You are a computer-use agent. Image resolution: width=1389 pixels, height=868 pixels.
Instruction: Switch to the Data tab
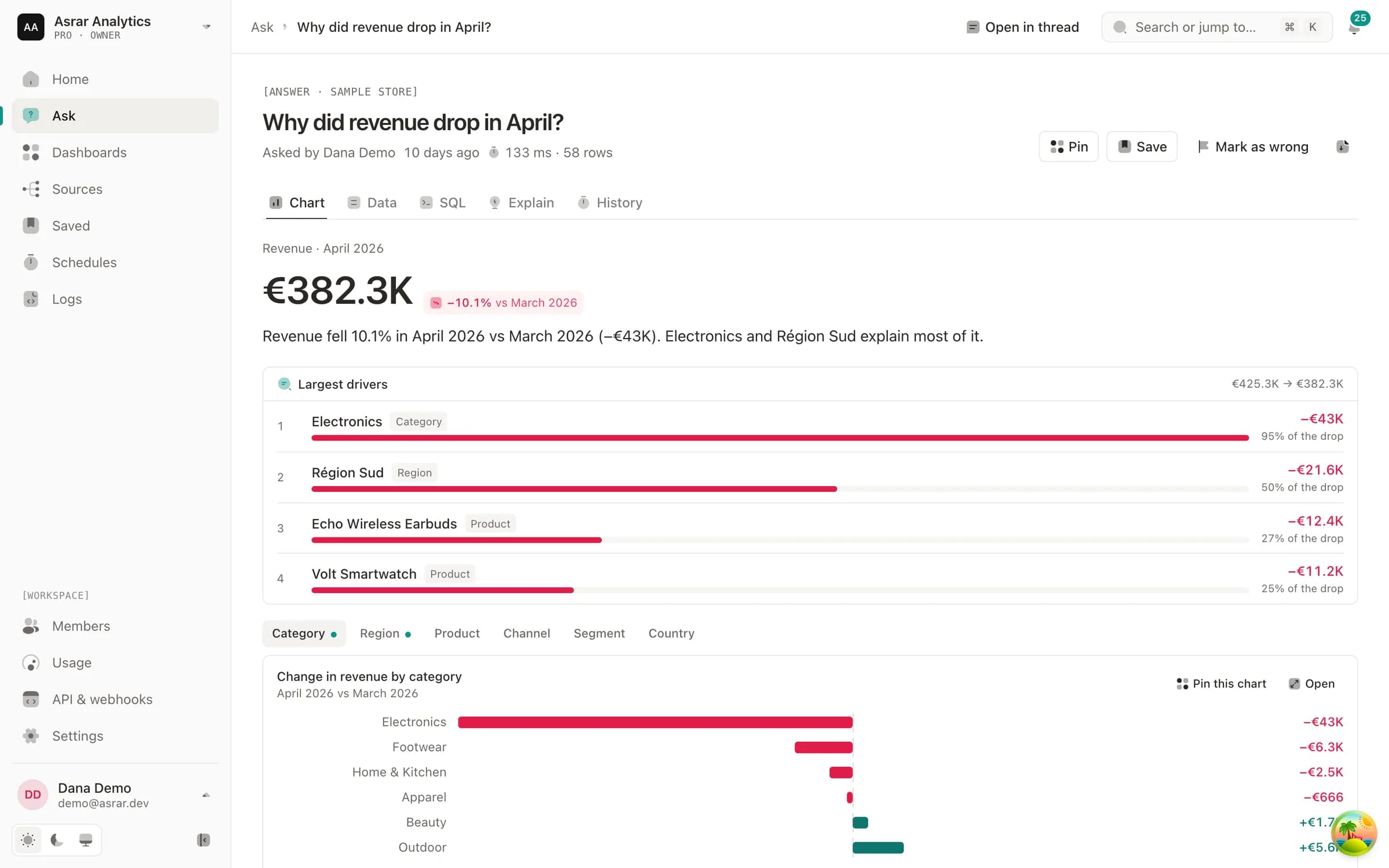click(x=372, y=203)
